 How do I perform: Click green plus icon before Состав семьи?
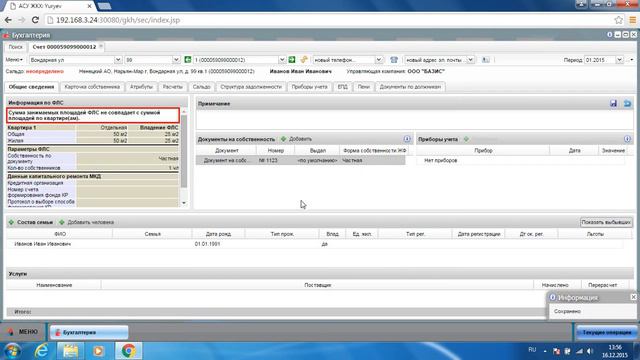point(11,222)
